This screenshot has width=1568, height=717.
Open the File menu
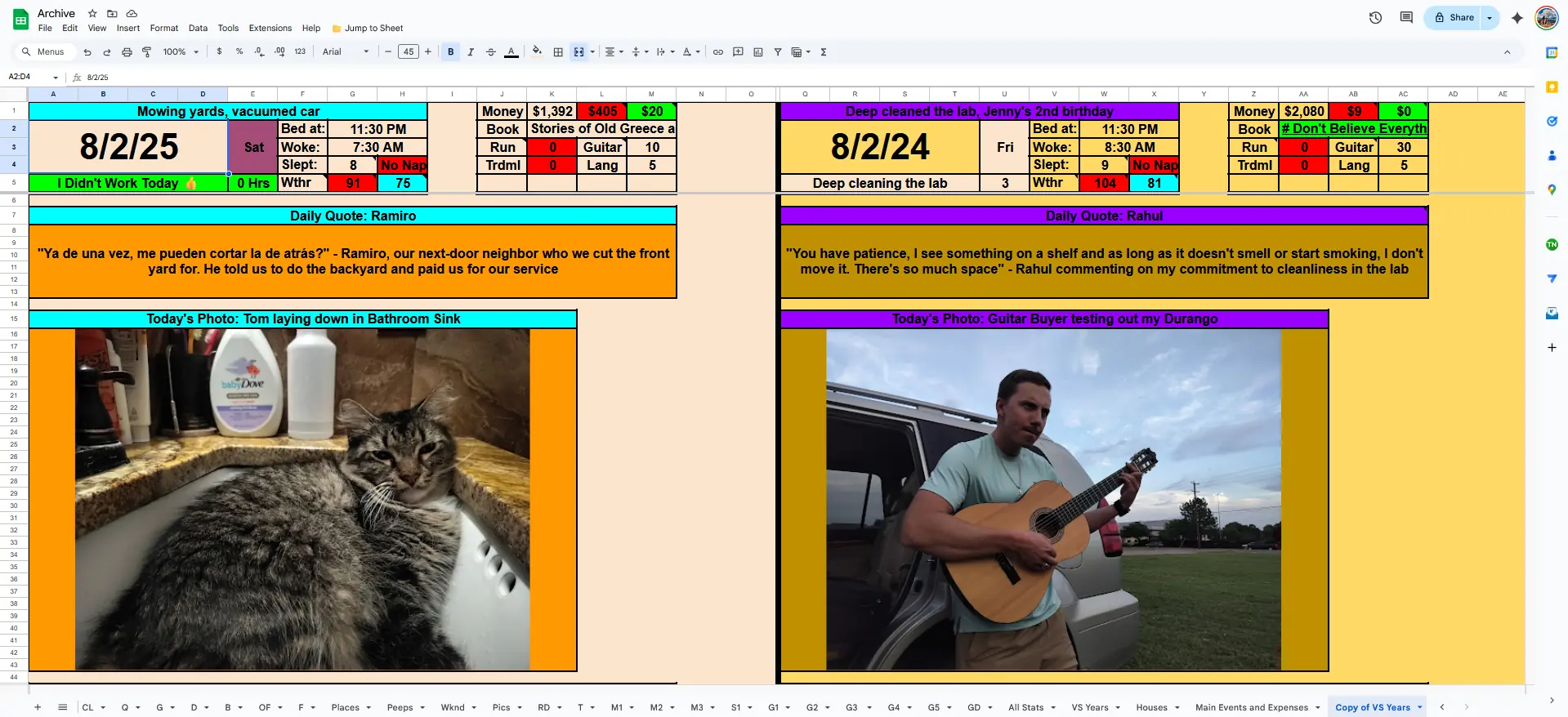tap(45, 28)
